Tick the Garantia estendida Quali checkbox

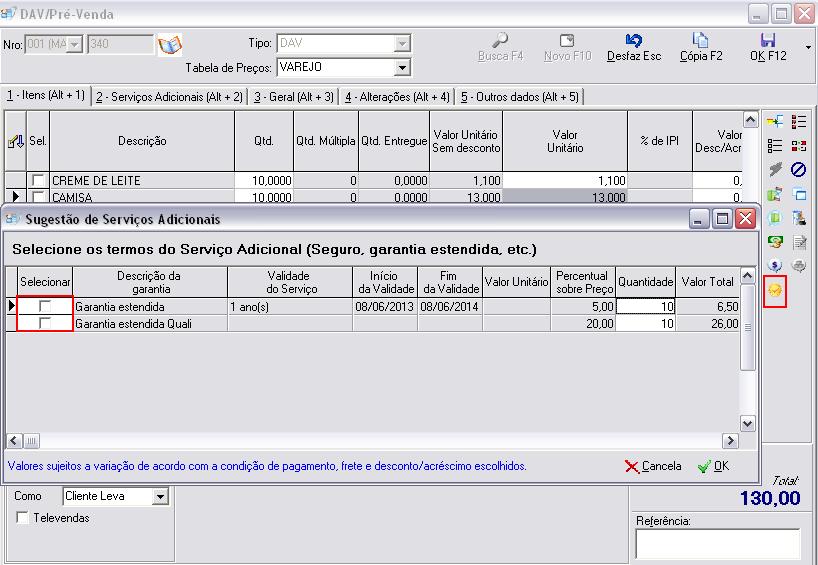pos(45,324)
